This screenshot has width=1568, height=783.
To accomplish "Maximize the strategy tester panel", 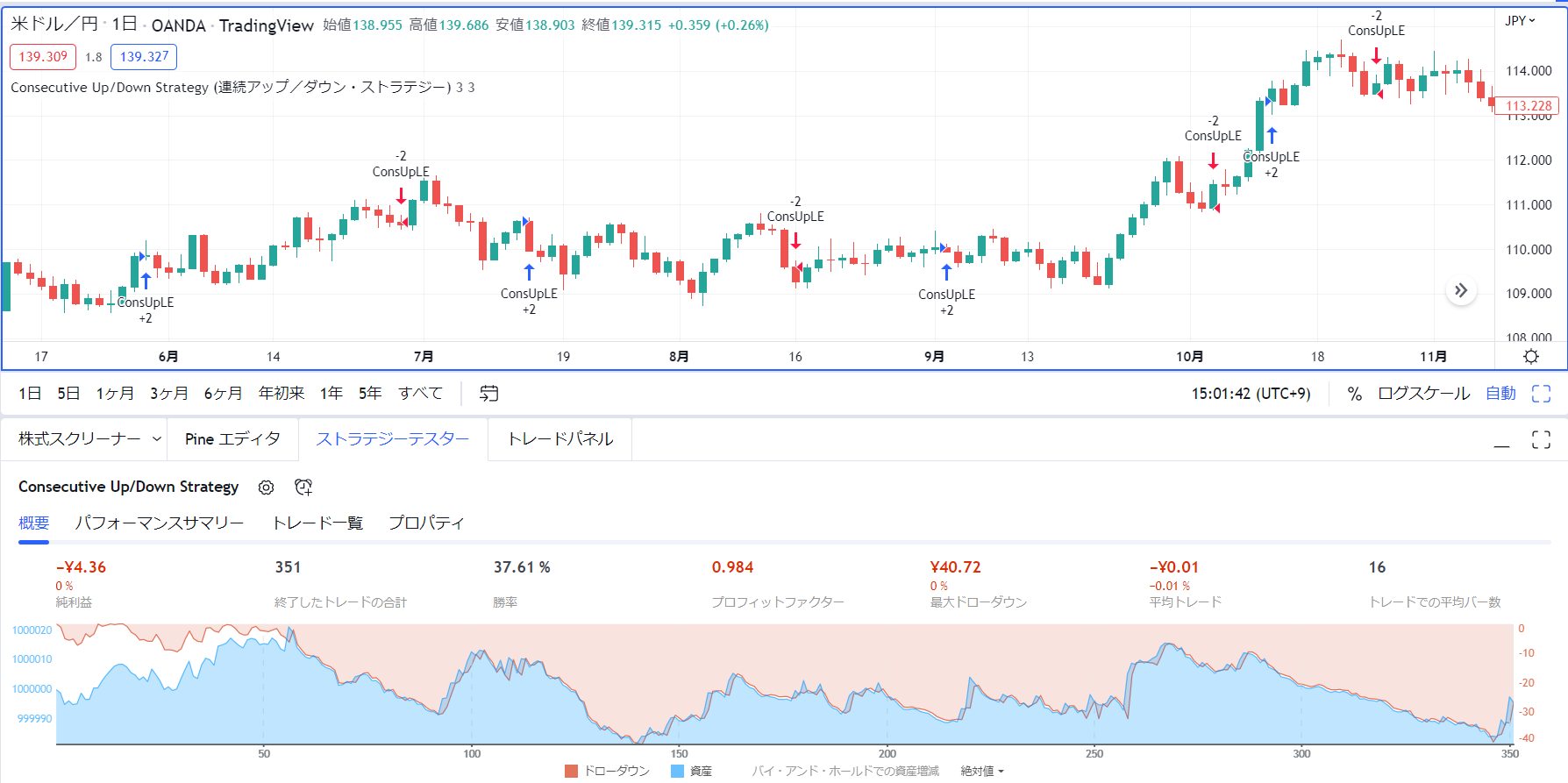I will click(x=1541, y=439).
